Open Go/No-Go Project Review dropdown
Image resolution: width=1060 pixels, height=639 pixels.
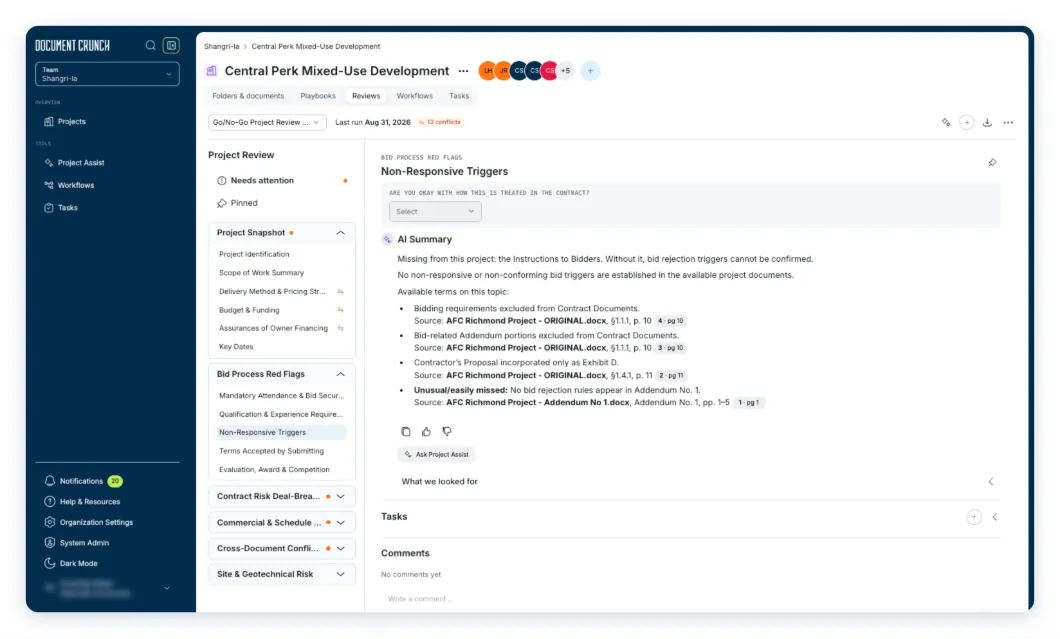pyautogui.click(x=266, y=122)
